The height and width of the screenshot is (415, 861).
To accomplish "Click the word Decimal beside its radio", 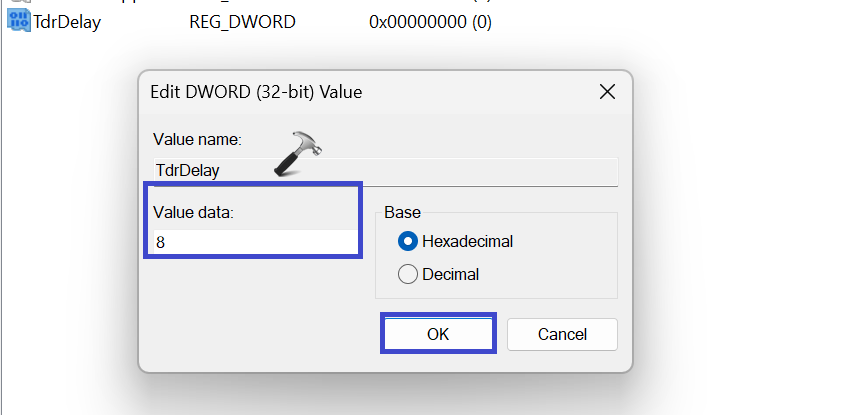I will pyautogui.click(x=450, y=273).
